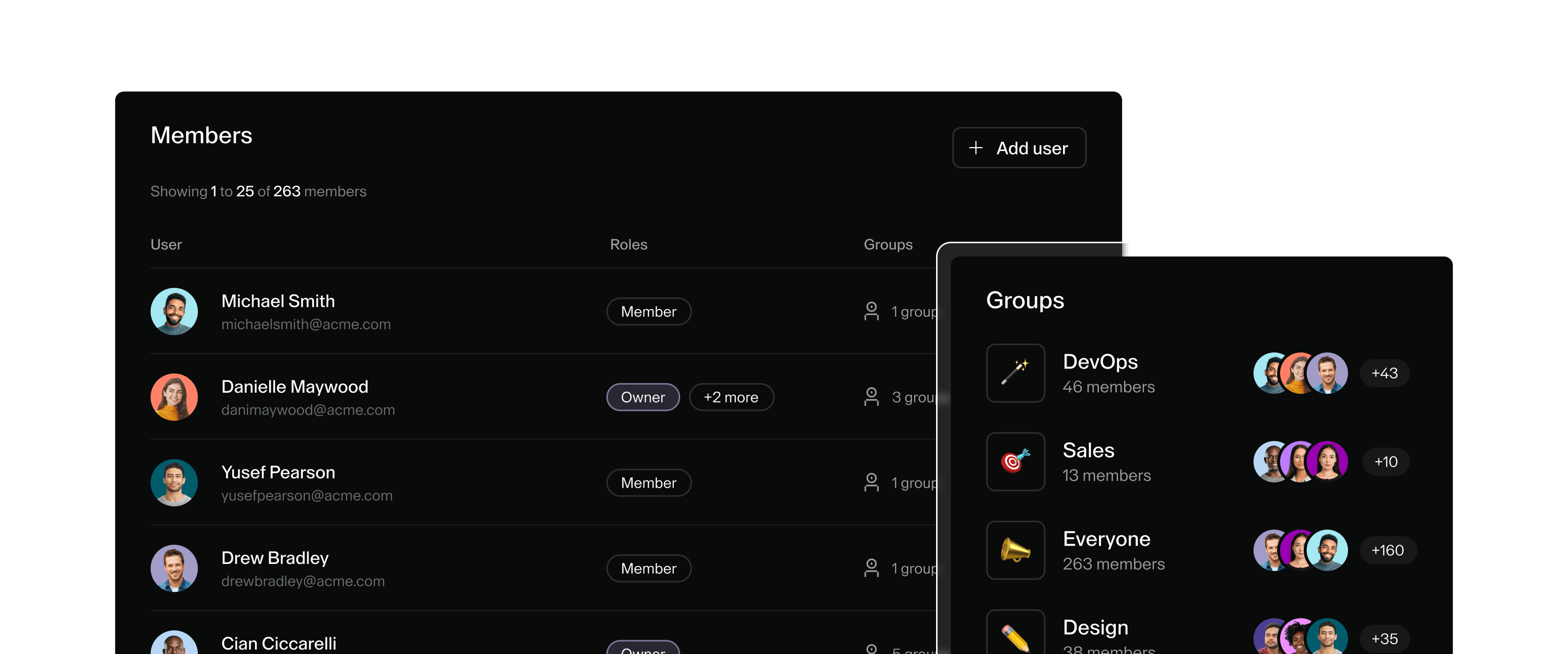1568x654 pixels.
Task: Click group person icon in Michael Smith row
Action: pos(872,311)
